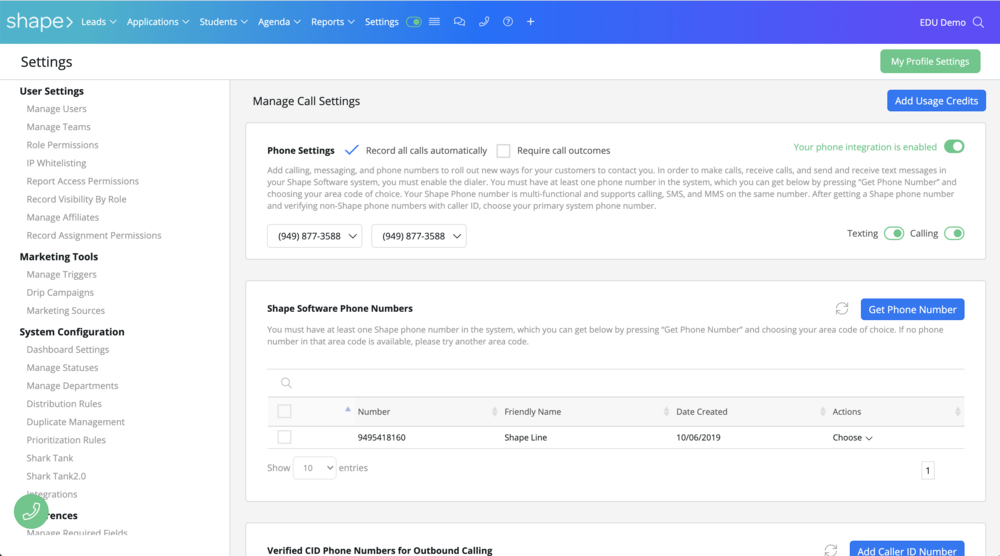Click the Get Phone Number button

click(912, 309)
